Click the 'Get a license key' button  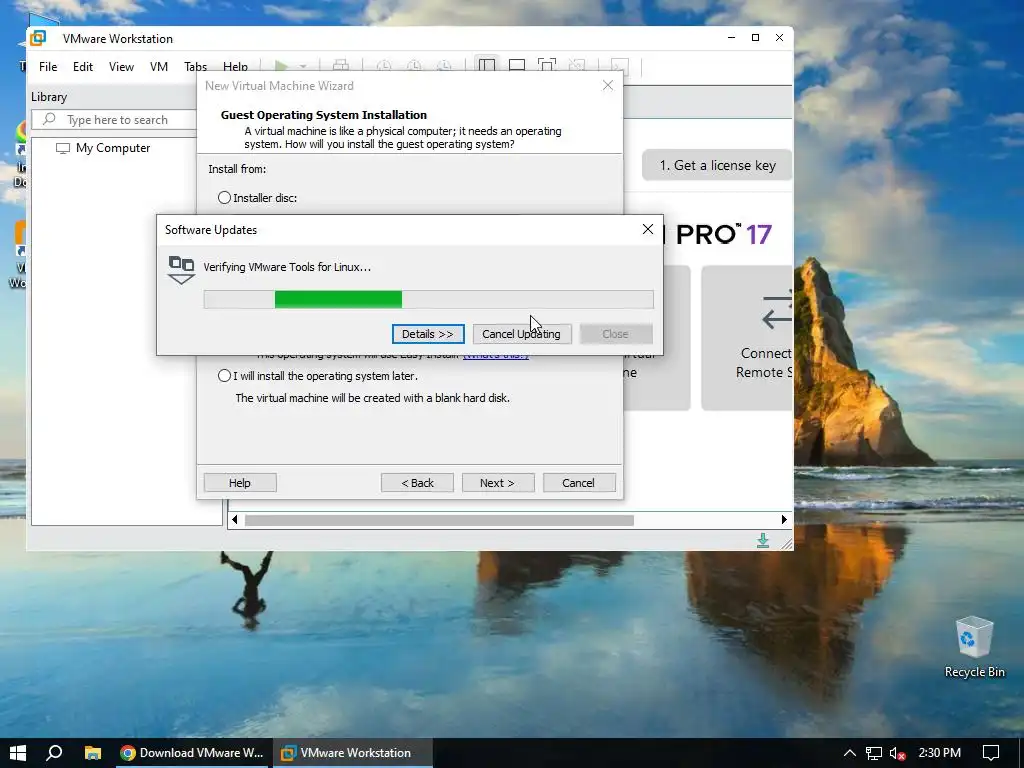[x=717, y=165]
